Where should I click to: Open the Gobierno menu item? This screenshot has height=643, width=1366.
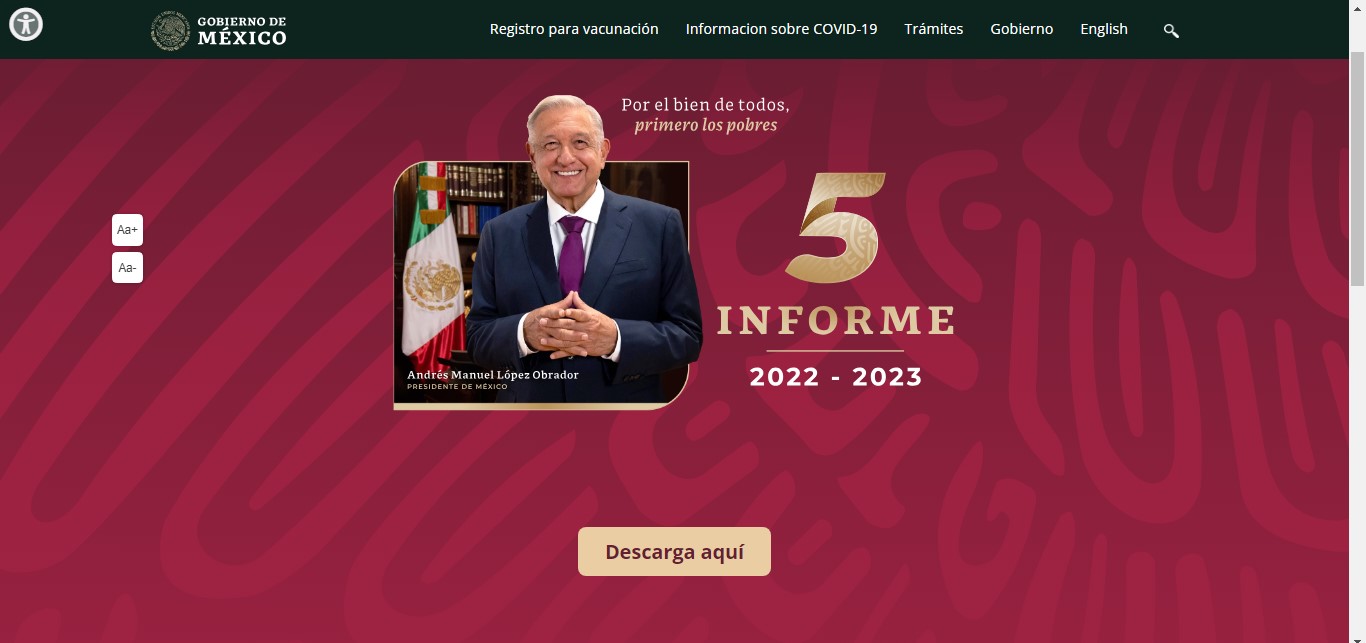tap(1022, 29)
